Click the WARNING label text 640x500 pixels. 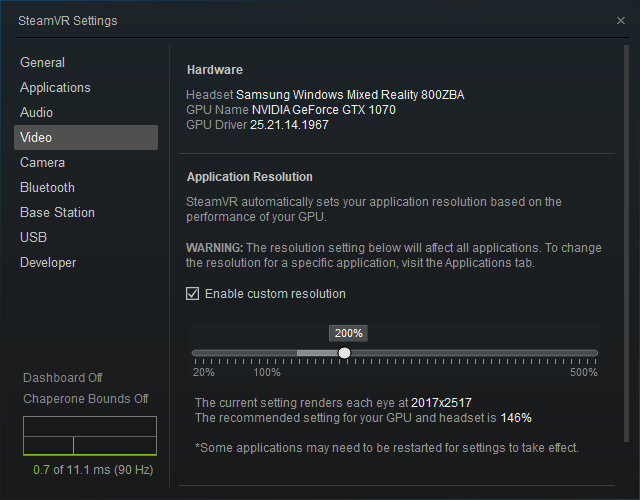click(x=215, y=248)
